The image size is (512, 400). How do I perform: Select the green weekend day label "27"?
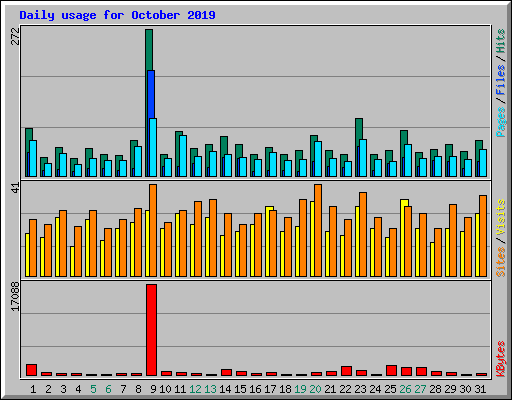pyautogui.click(x=420, y=389)
